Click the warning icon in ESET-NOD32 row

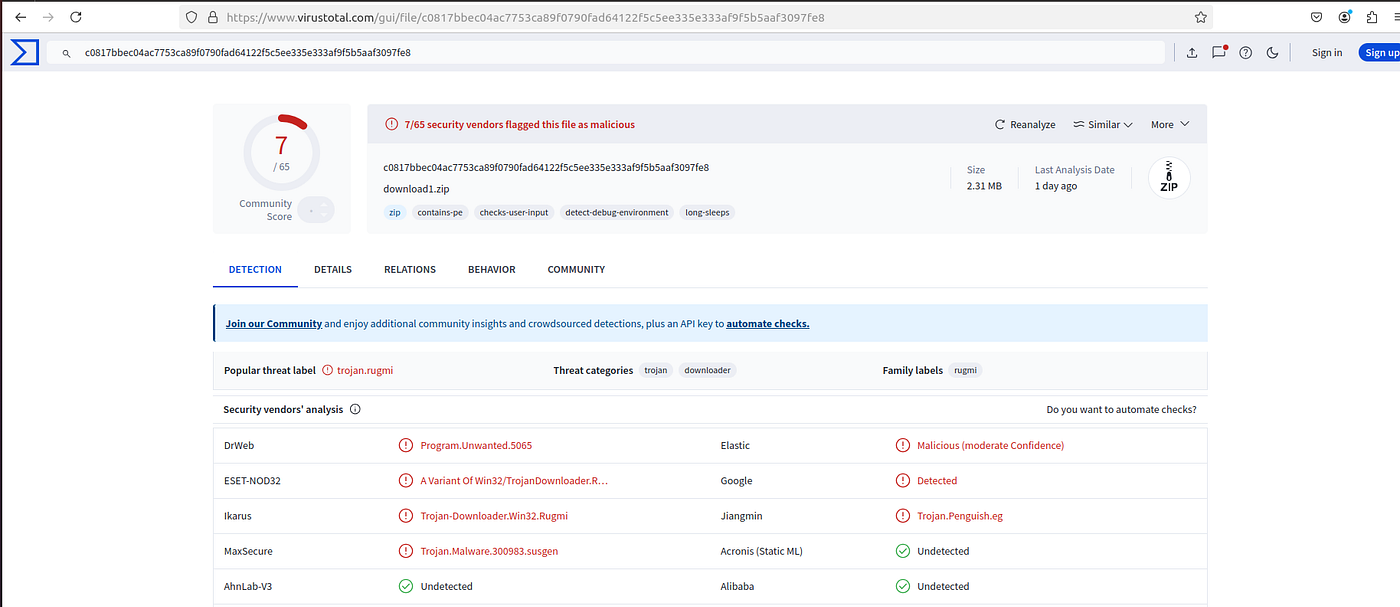[405, 480]
